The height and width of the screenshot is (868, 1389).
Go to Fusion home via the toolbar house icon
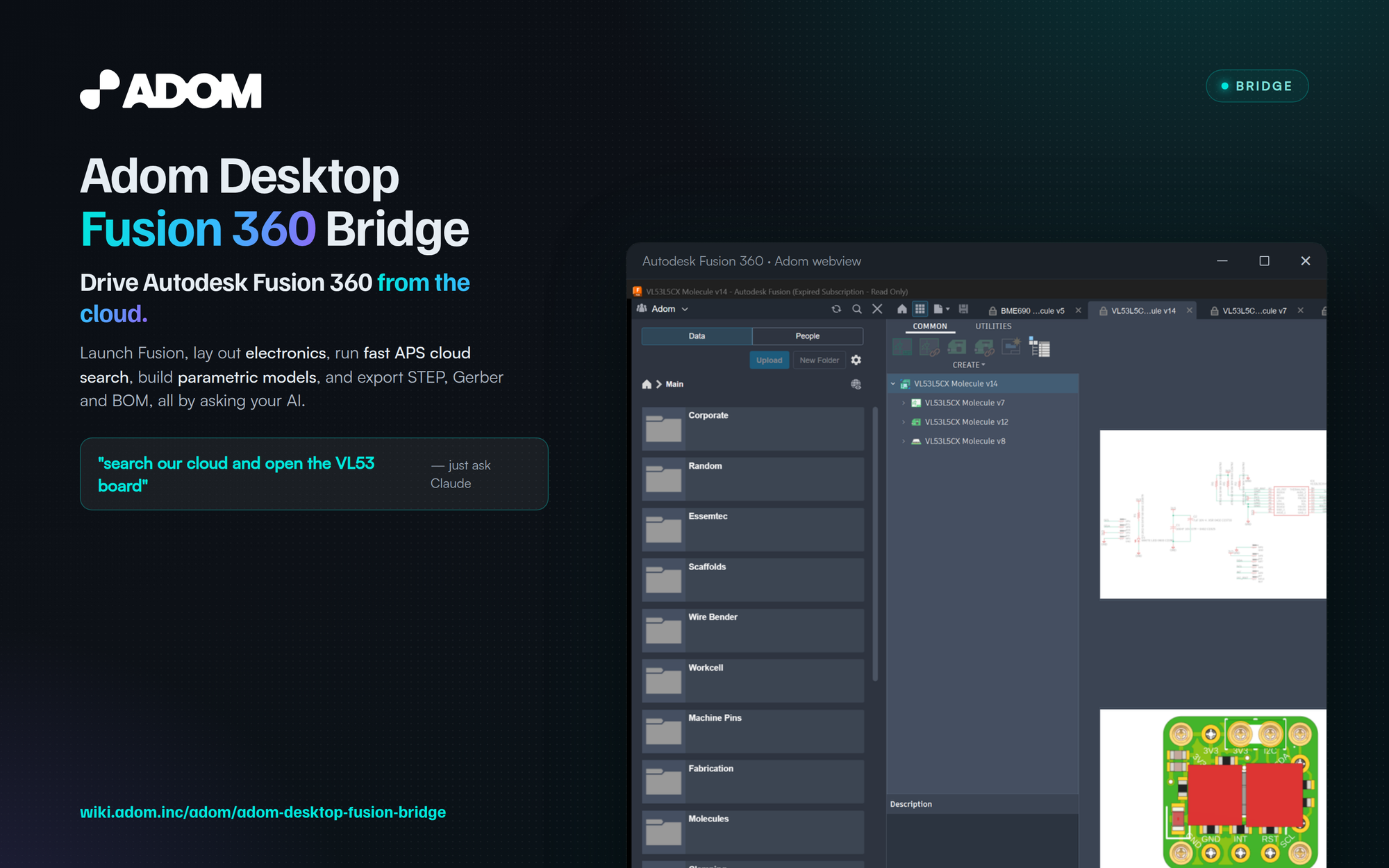coord(902,309)
